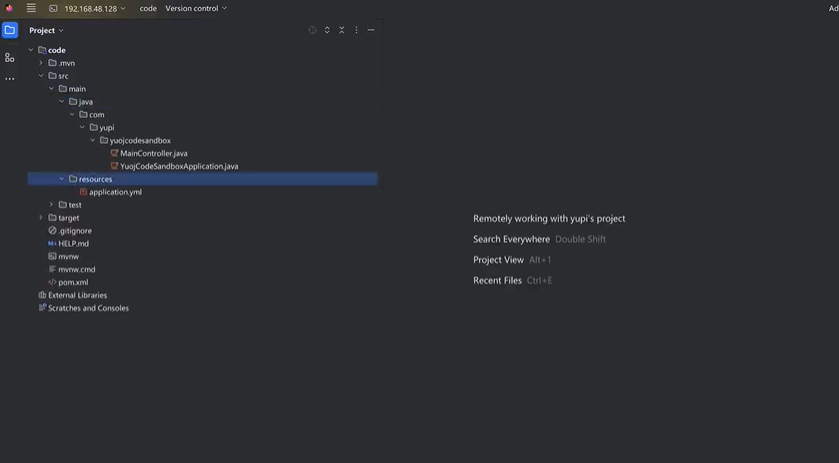Click the Project View hint text
839x463 pixels.
point(498,260)
